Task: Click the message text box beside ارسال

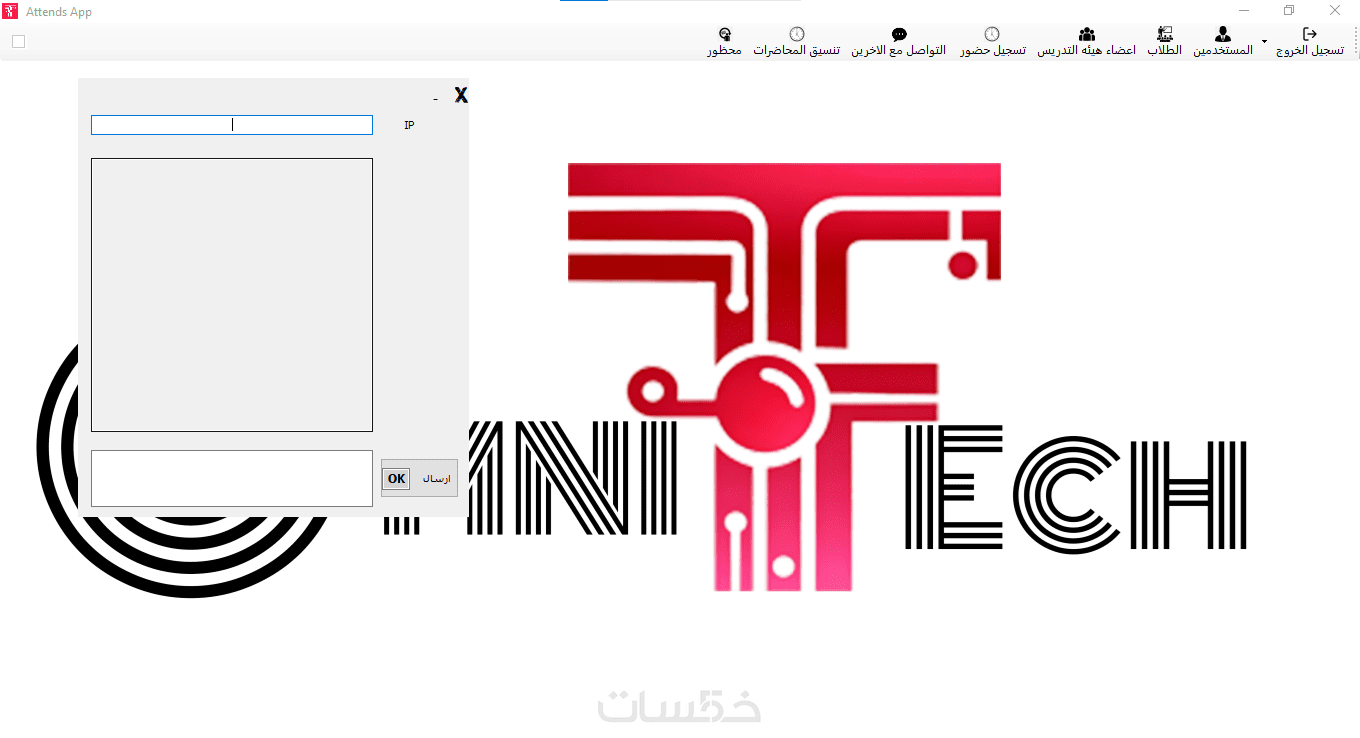Action: point(232,478)
